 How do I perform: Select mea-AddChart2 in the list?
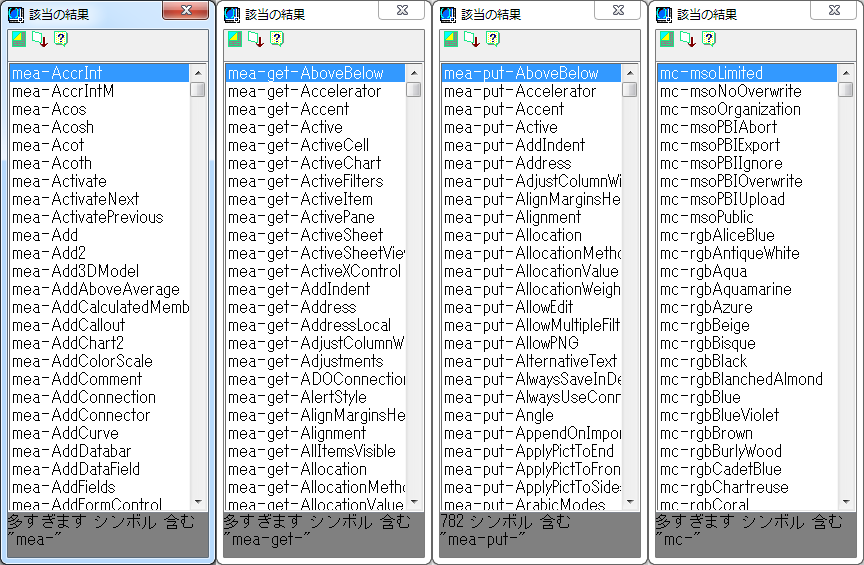point(99,343)
